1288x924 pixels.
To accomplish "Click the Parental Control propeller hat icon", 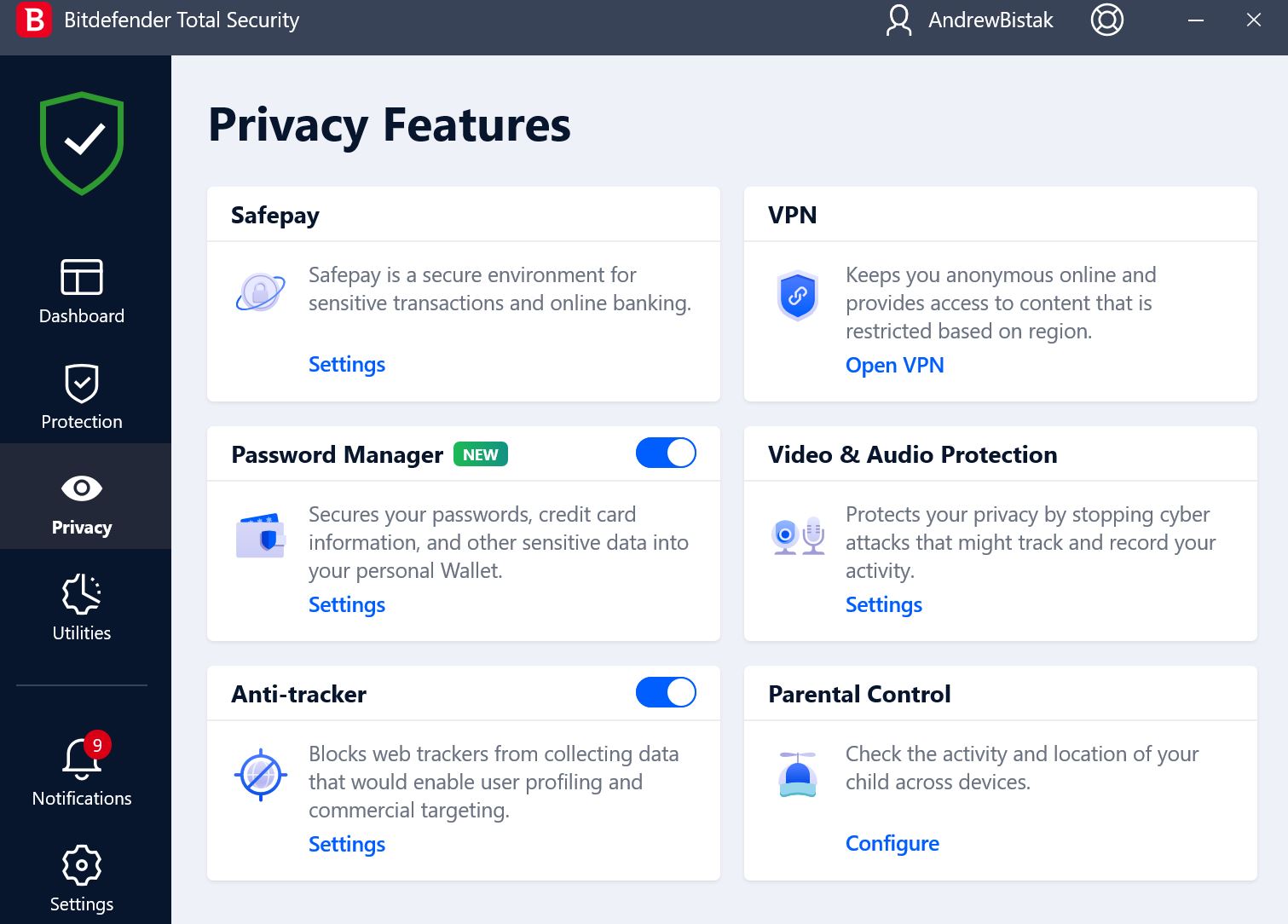I will pos(798,774).
